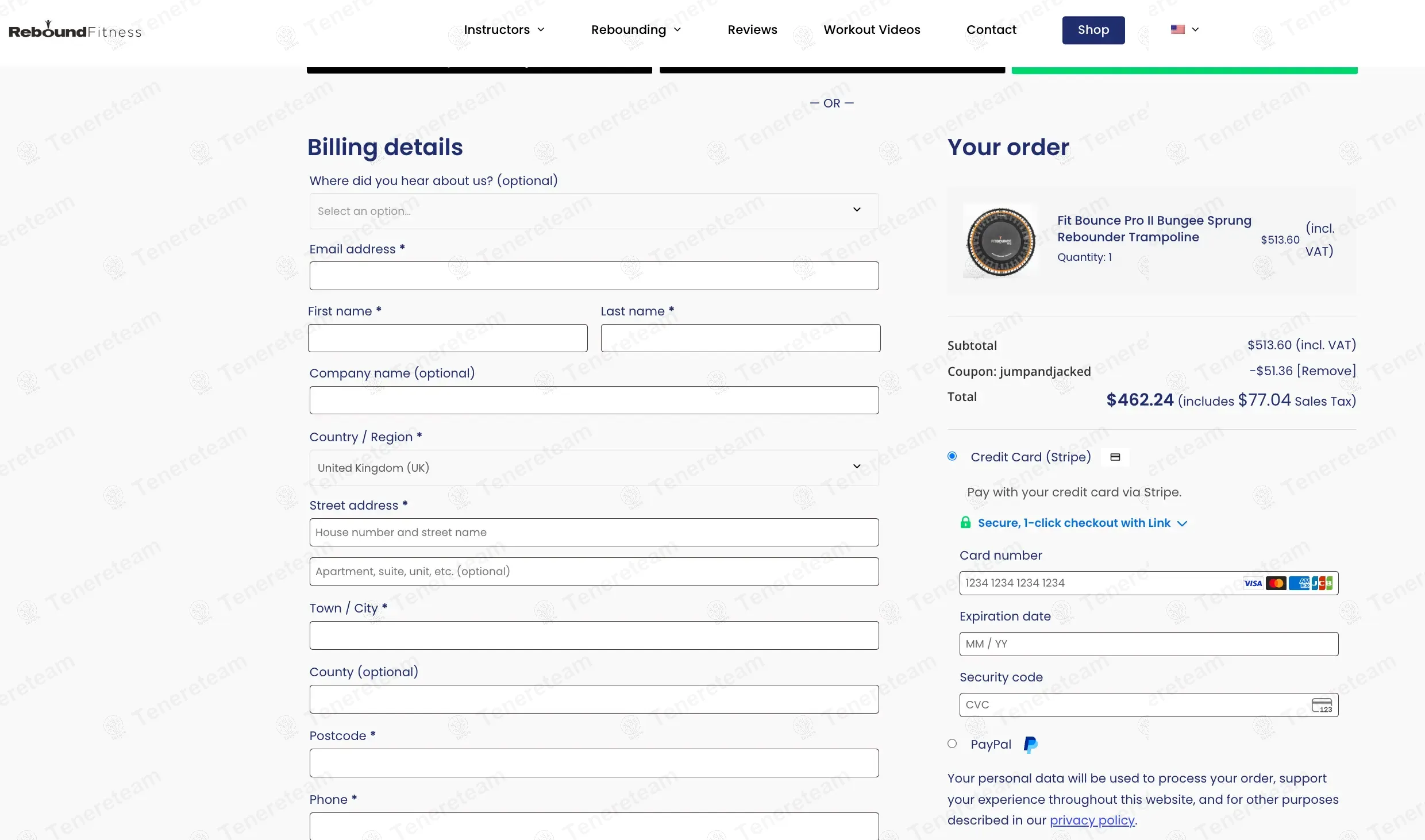Open the Fit Bounce Pro II product link
This screenshot has width=1425, height=840.
point(1154,229)
